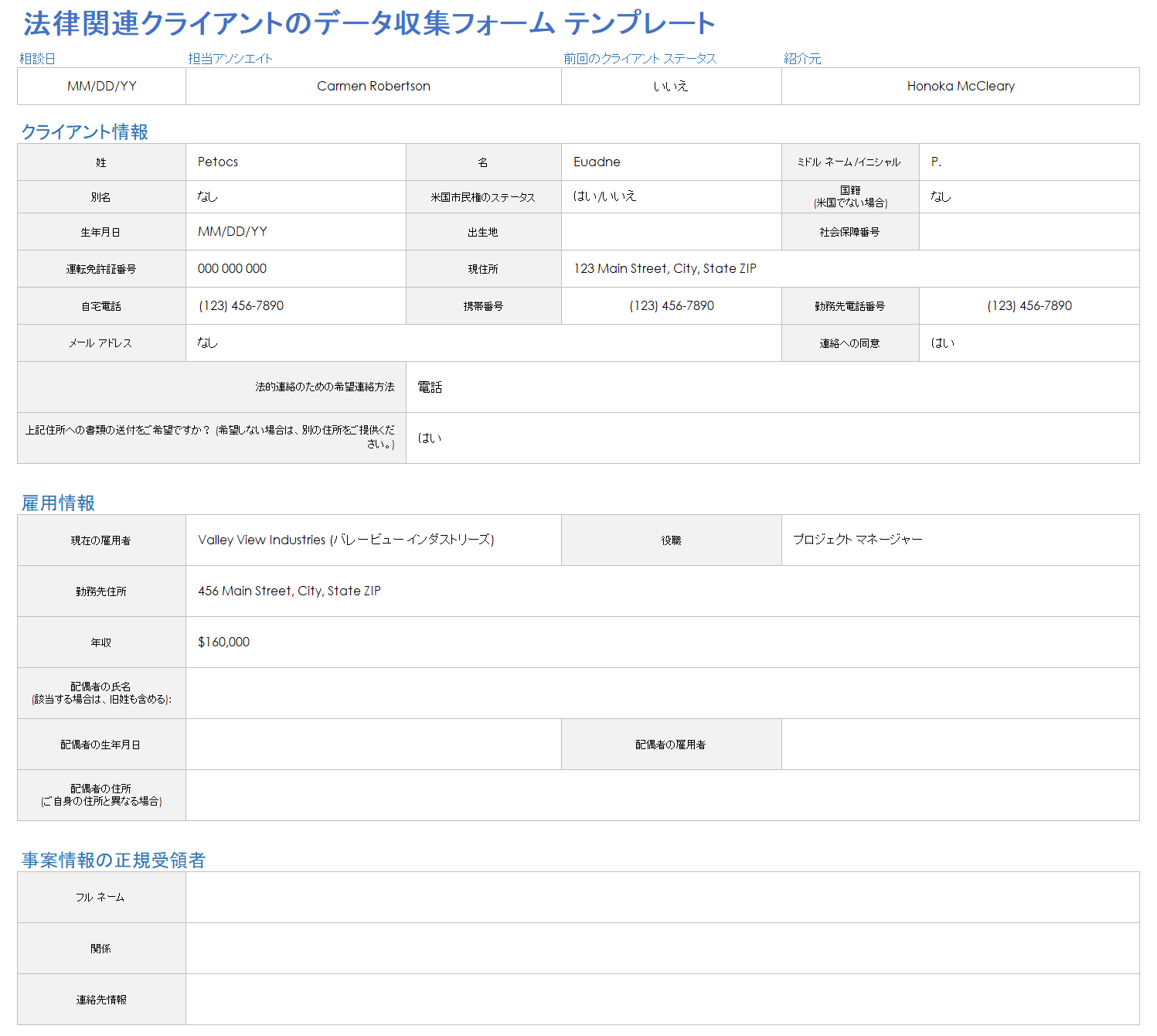Click the 携帯番号 label cell
The image size is (1157, 1036).
483,305
